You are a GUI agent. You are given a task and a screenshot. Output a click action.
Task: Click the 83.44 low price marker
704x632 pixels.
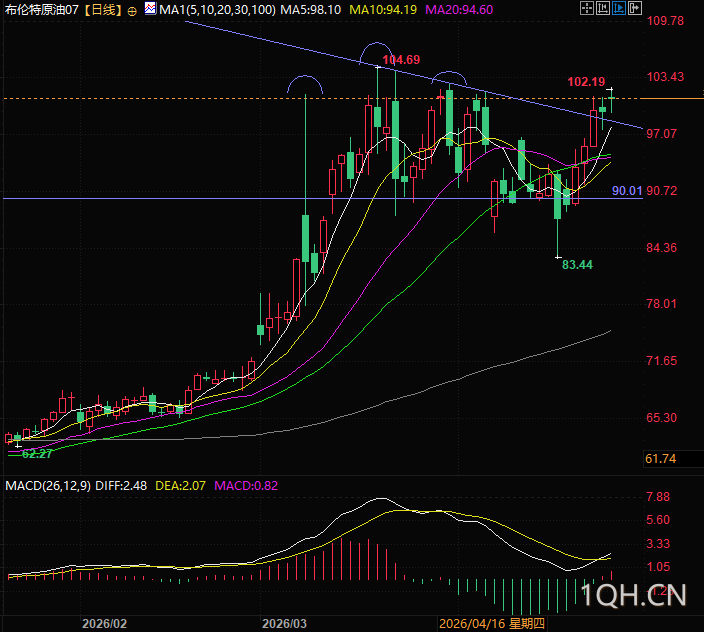click(x=577, y=265)
